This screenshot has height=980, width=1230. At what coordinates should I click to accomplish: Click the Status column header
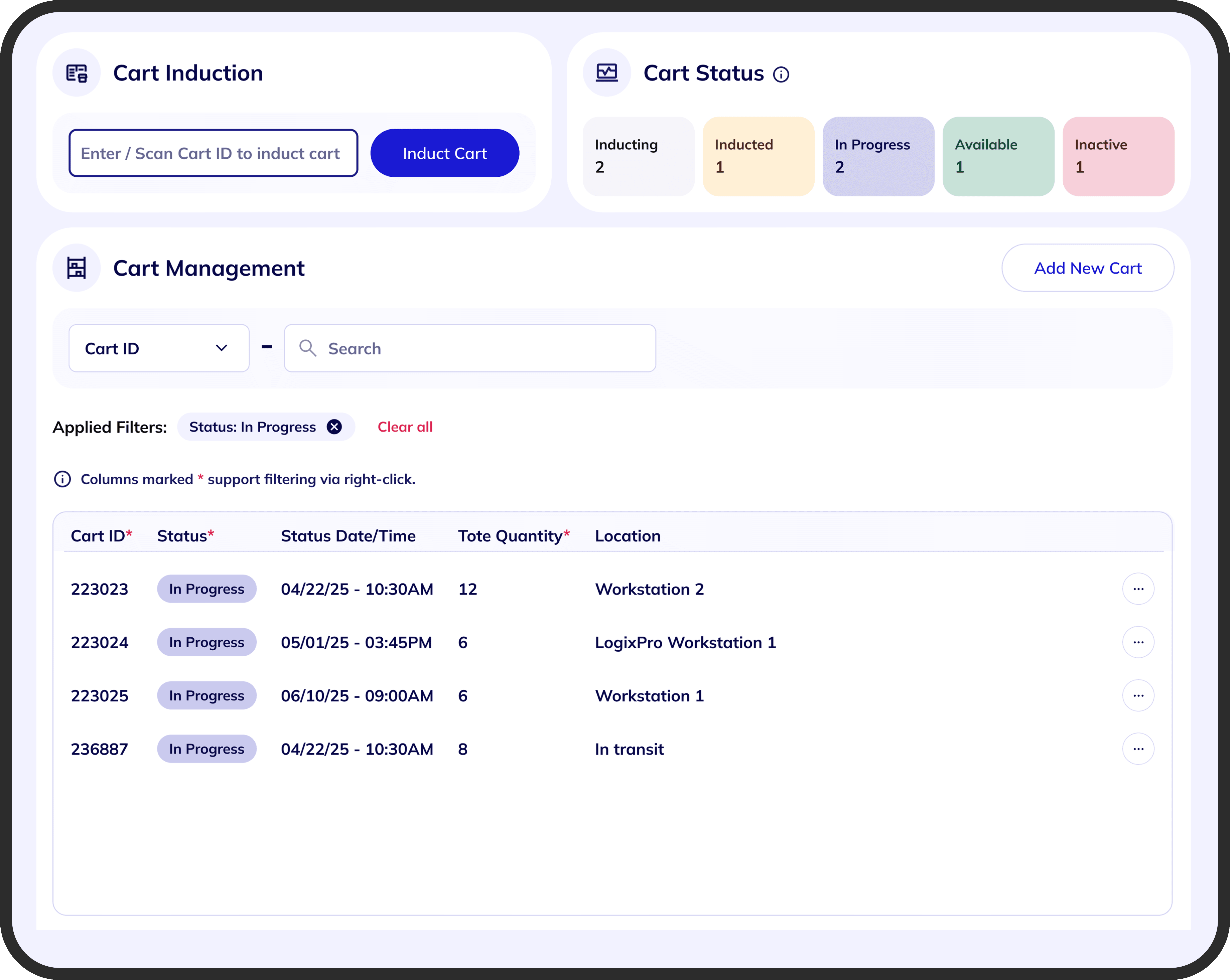(185, 536)
